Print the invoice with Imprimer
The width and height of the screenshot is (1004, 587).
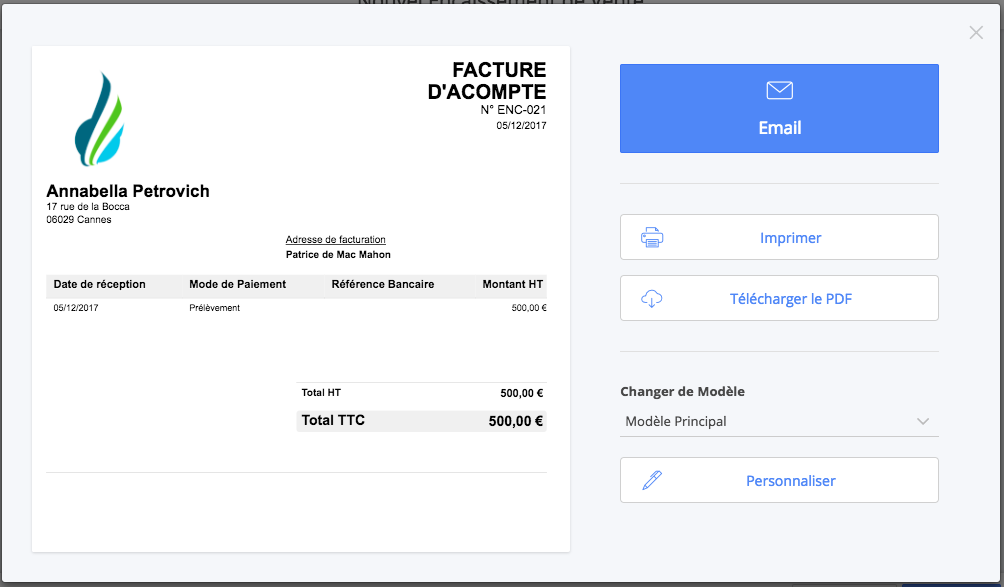click(779, 237)
